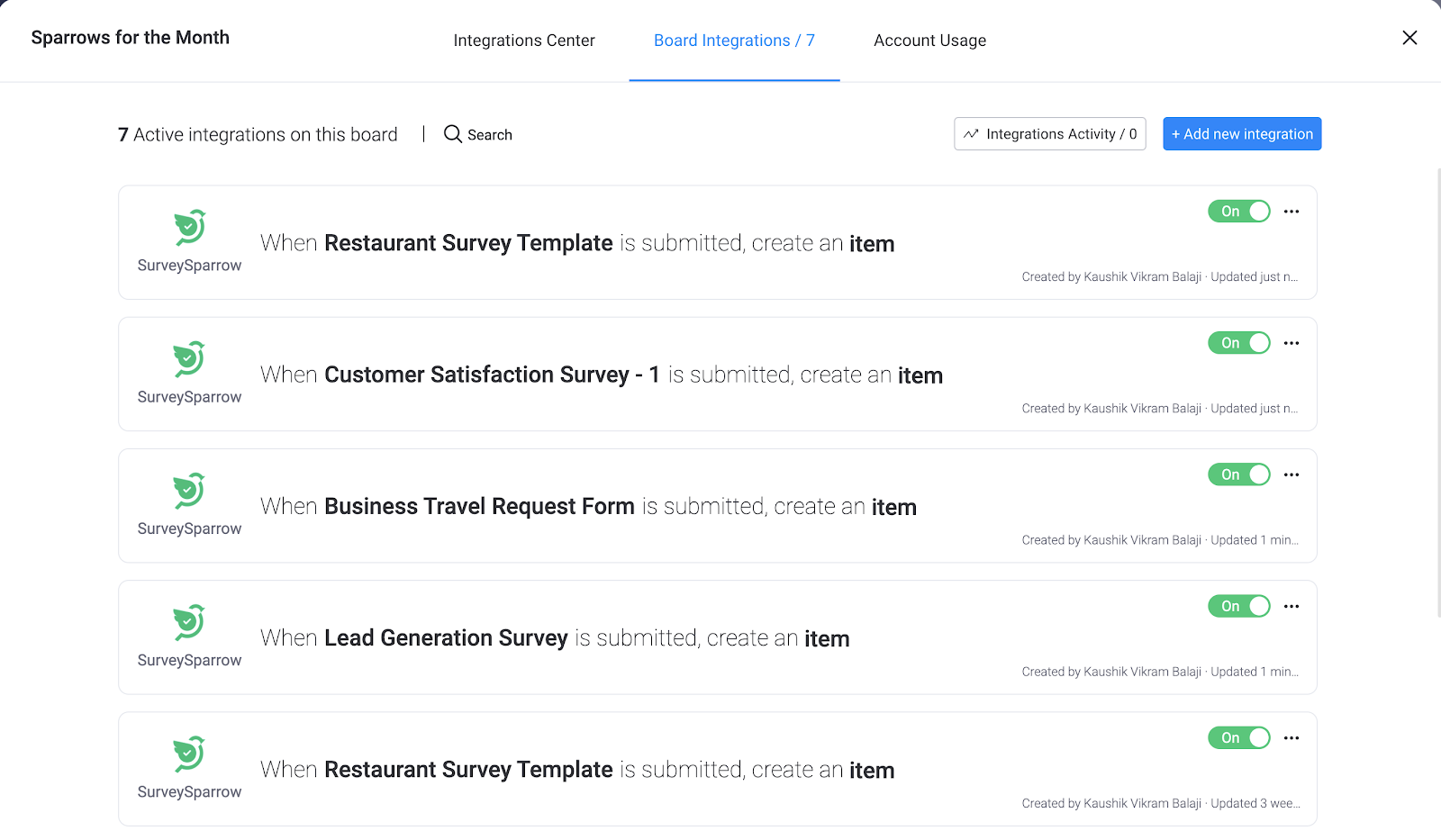
Task: Open three-dot menu for Business Travel Request
Action: [x=1291, y=474]
